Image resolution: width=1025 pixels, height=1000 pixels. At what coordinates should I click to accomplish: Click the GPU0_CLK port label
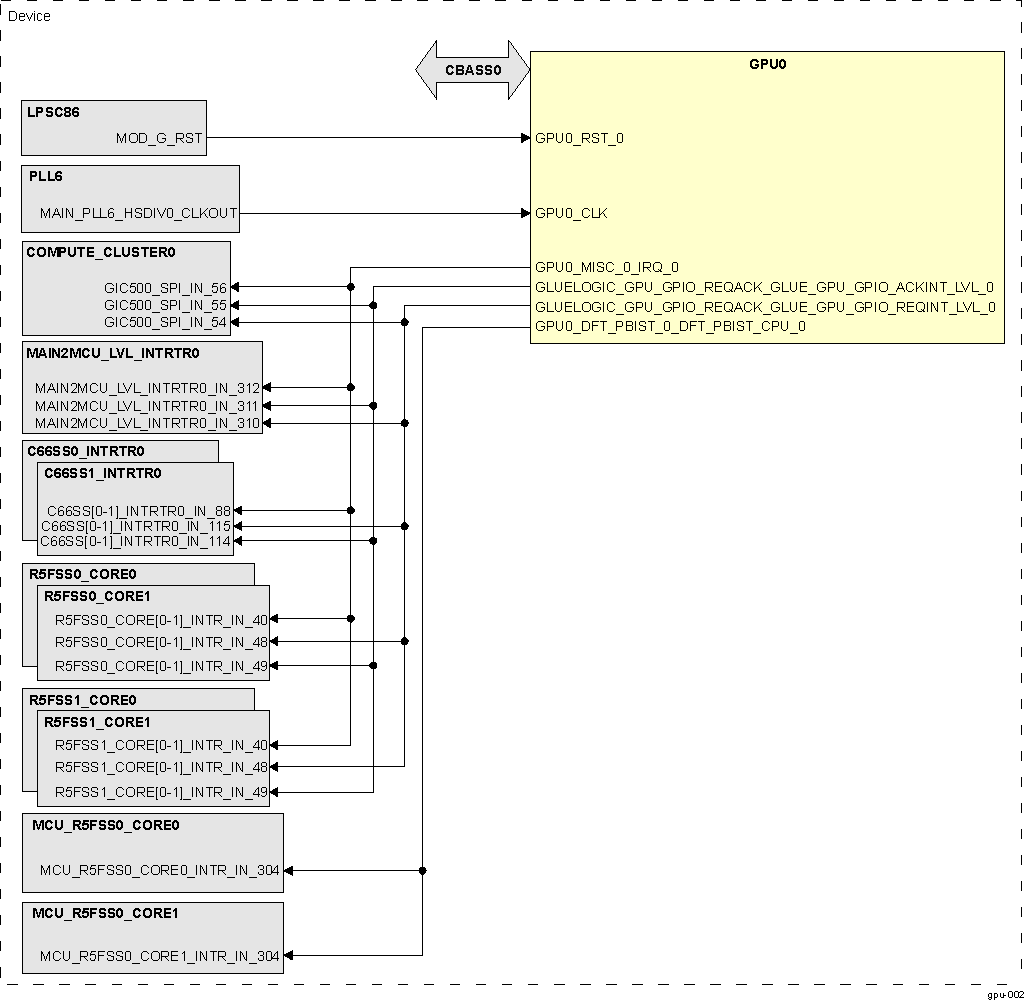coord(571,213)
